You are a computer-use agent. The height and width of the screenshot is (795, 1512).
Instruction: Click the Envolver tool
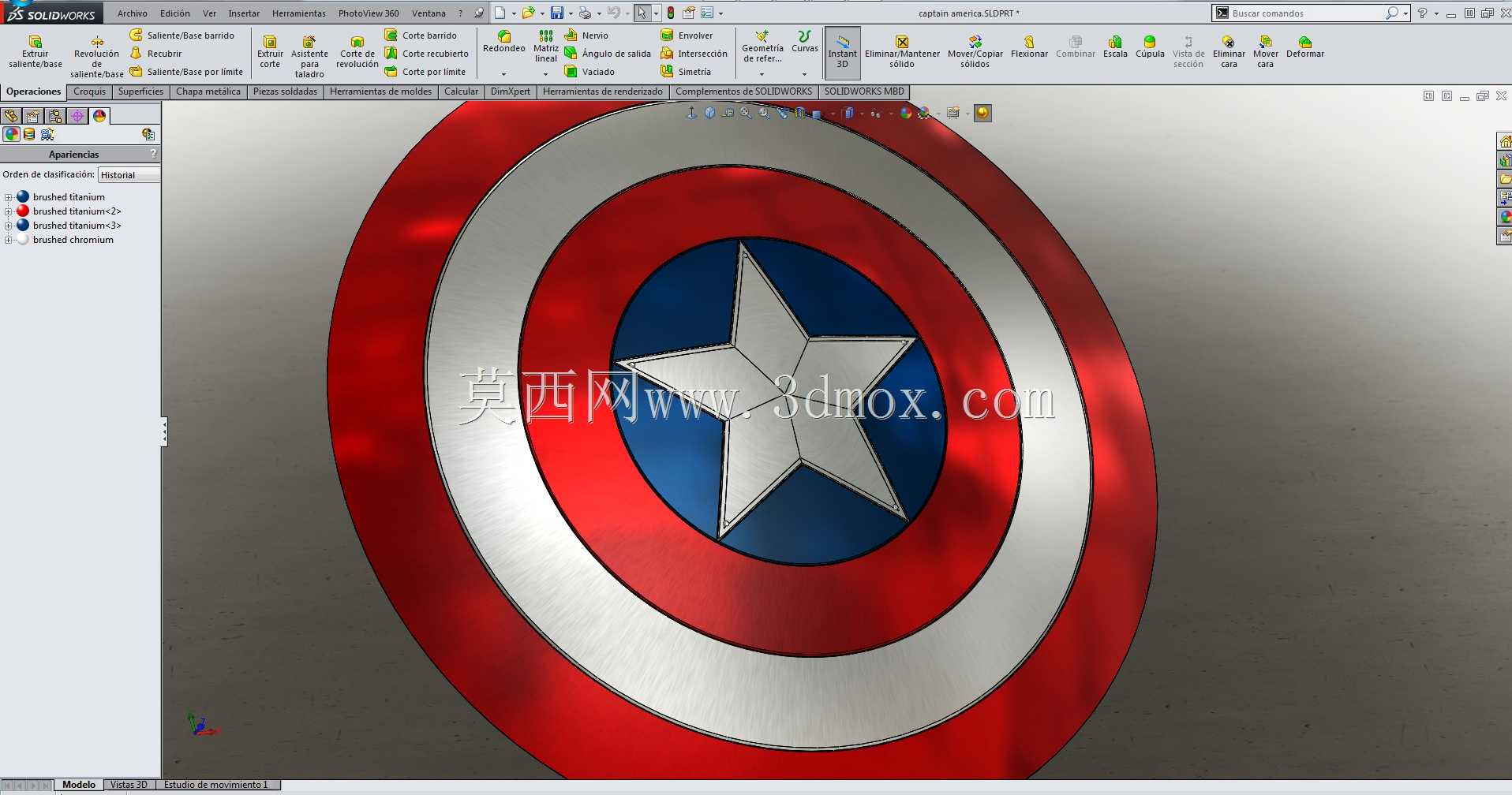687,35
